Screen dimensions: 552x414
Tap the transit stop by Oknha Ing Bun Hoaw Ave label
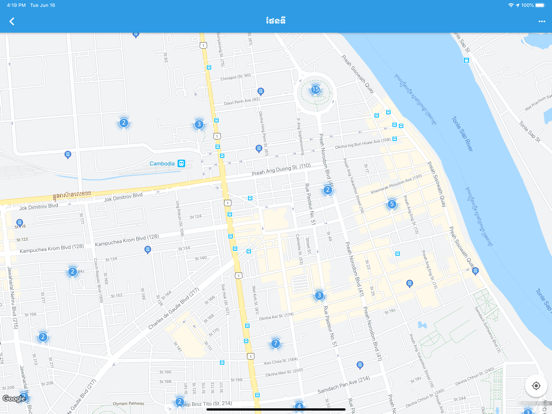(x=395, y=139)
